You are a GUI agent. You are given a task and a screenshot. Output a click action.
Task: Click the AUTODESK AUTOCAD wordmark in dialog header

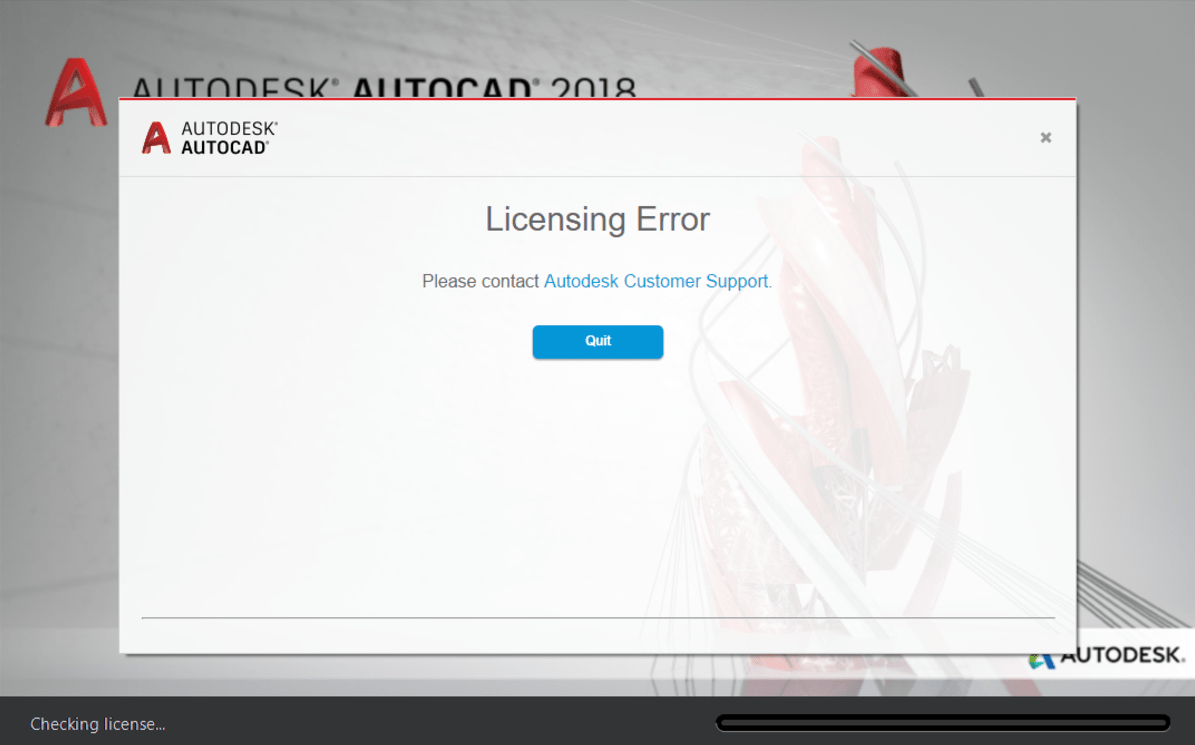229,138
